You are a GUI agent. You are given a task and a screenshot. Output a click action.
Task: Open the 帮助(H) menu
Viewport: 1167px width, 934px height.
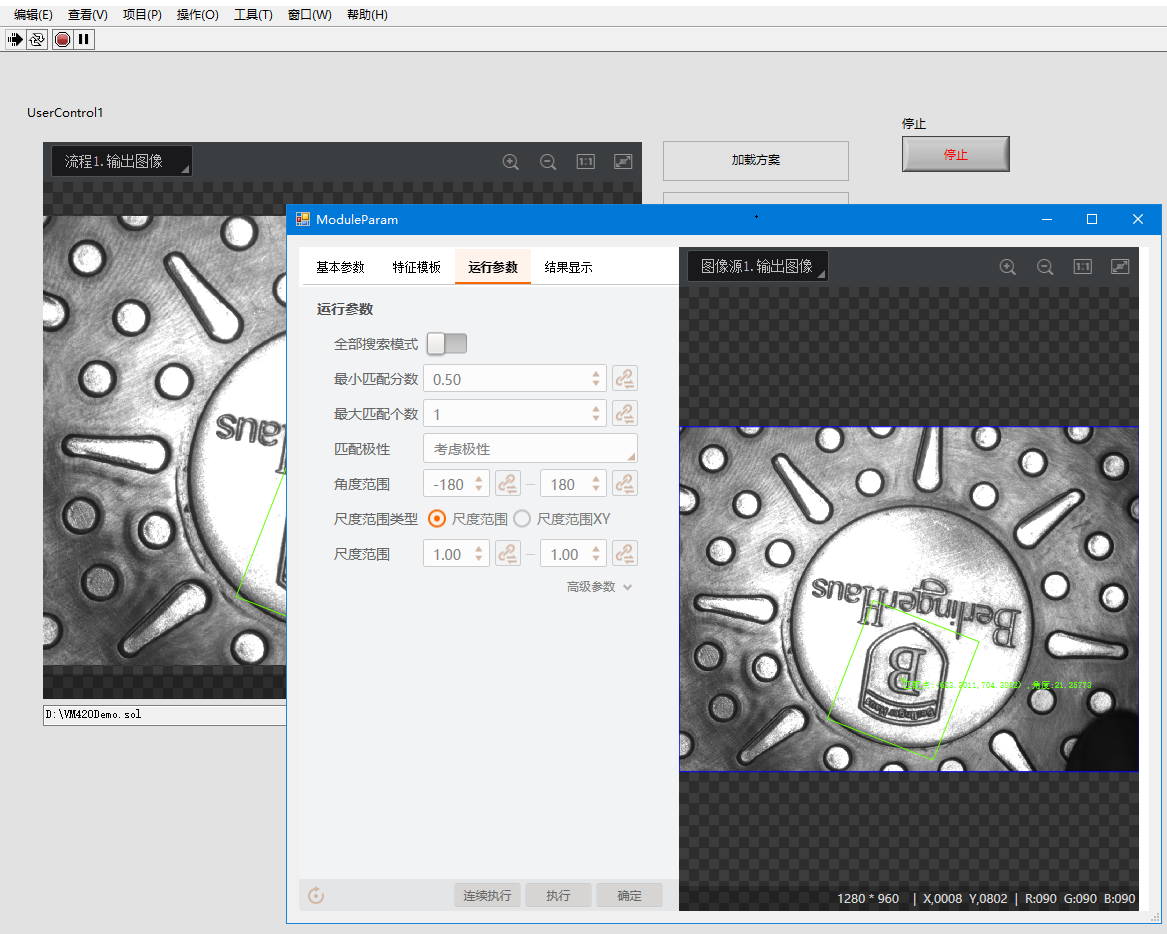click(367, 15)
